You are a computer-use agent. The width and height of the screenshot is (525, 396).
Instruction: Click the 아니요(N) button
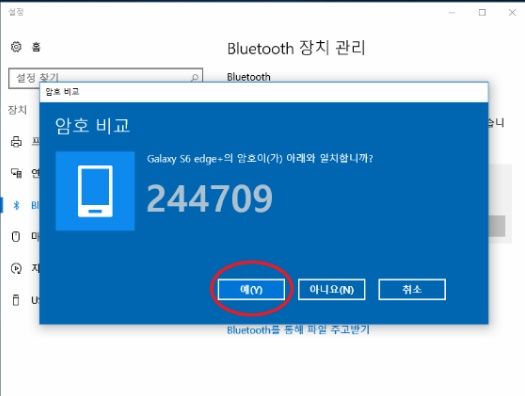click(331, 289)
